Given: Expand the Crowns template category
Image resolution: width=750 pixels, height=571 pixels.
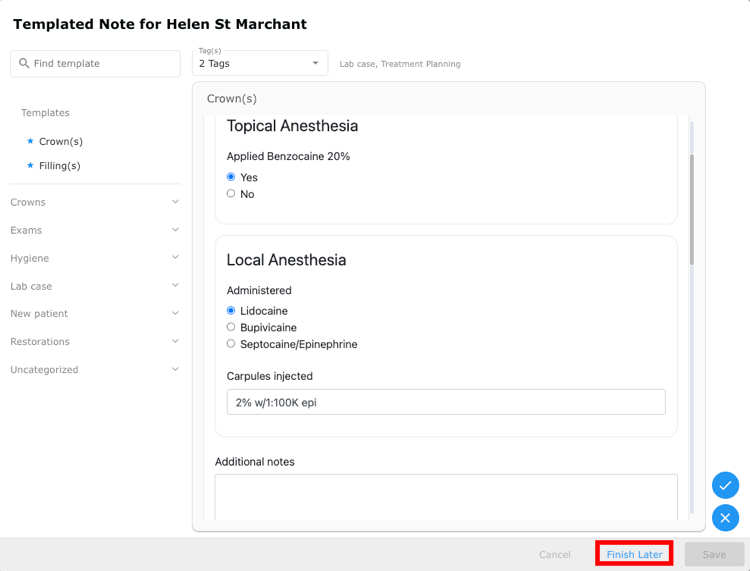Looking at the screenshot, I should pyautogui.click(x=95, y=202).
